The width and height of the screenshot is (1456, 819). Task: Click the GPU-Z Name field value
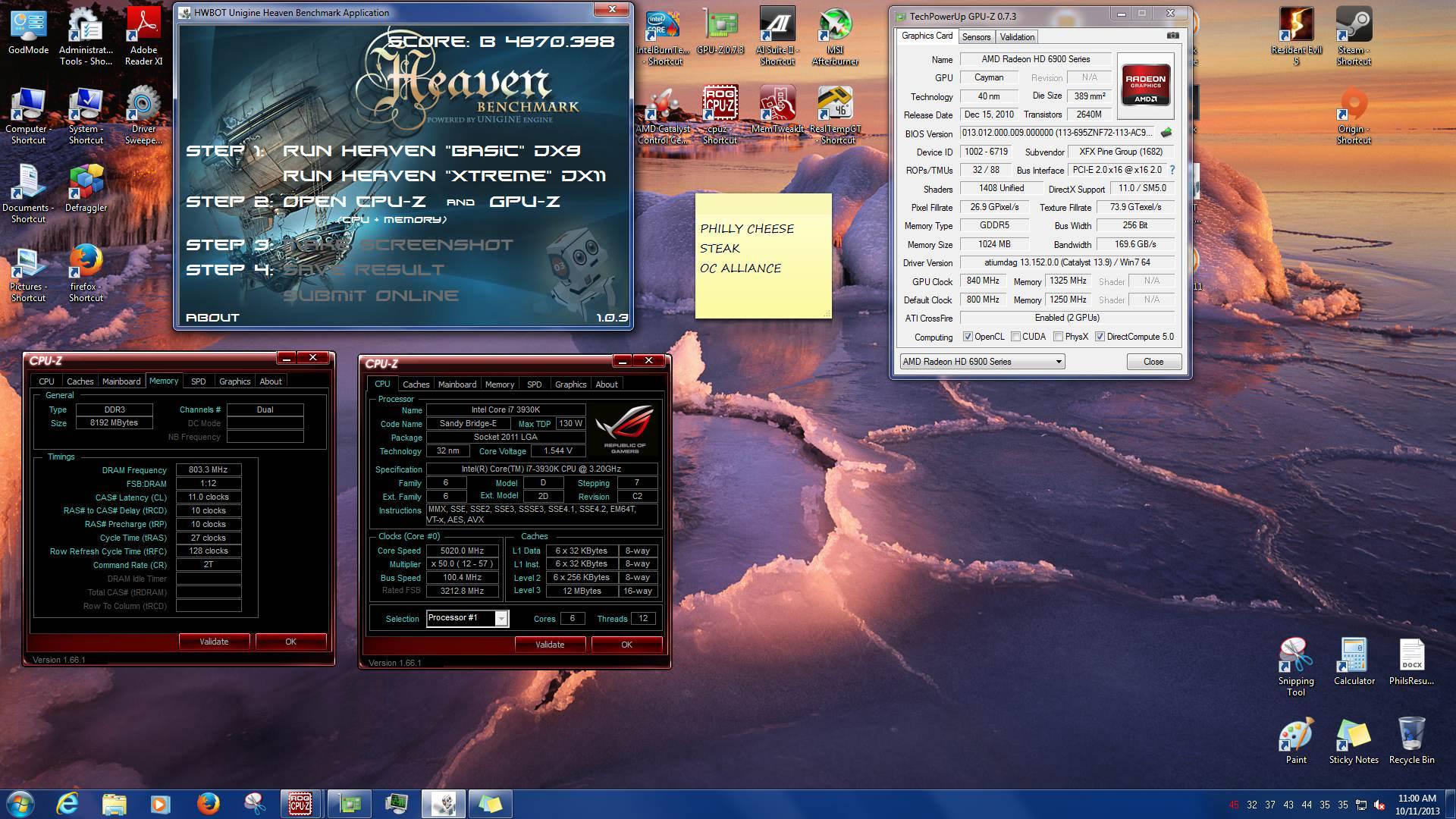tap(1036, 59)
